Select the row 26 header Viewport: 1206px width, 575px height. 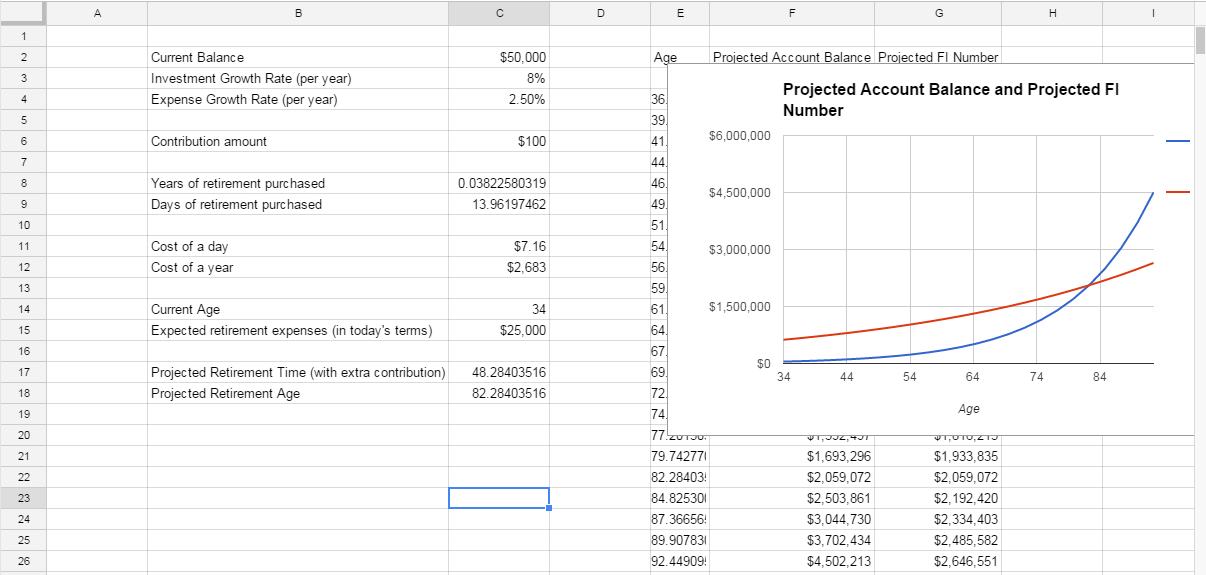coord(22,561)
